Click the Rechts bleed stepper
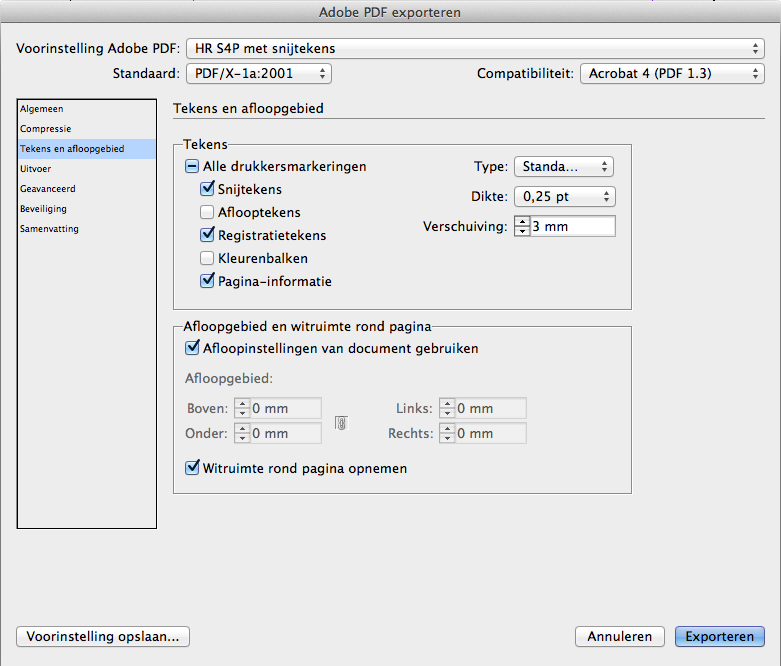This screenshot has width=781, height=666. 447,433
